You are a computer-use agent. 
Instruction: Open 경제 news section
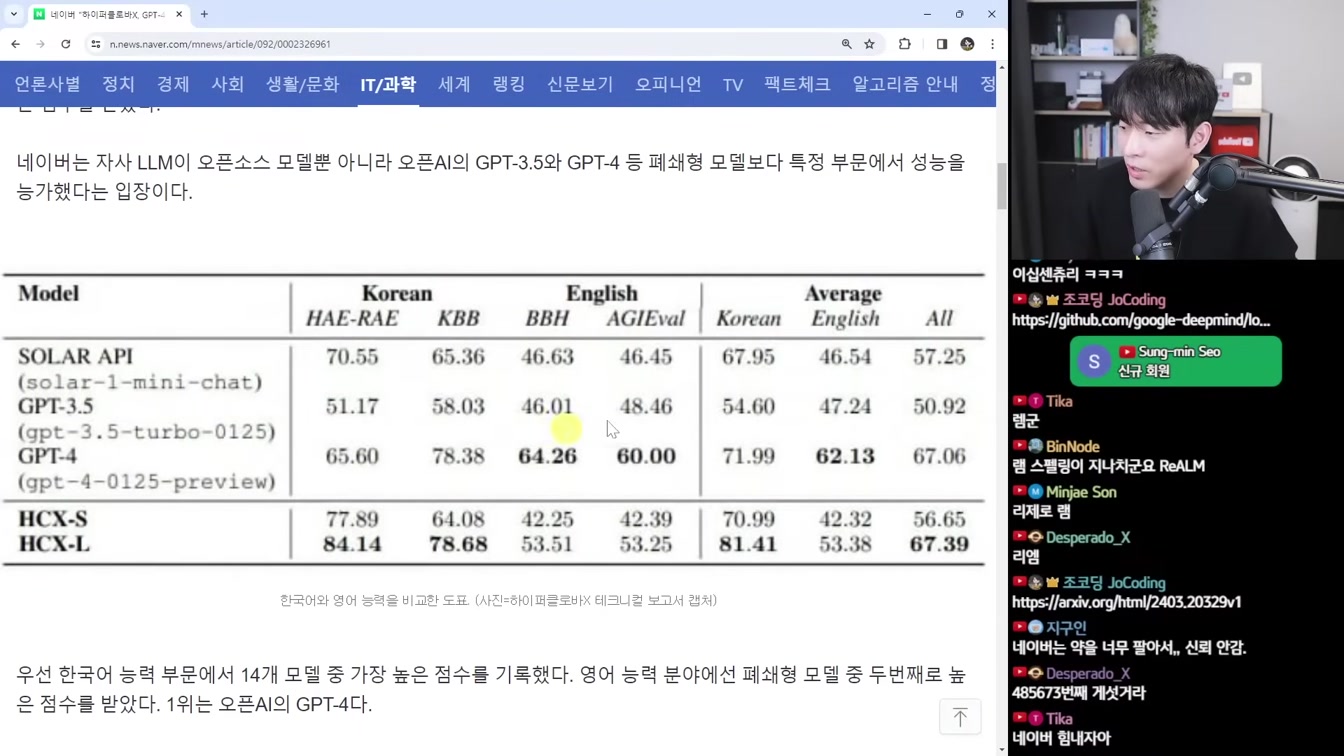(173, 84)
